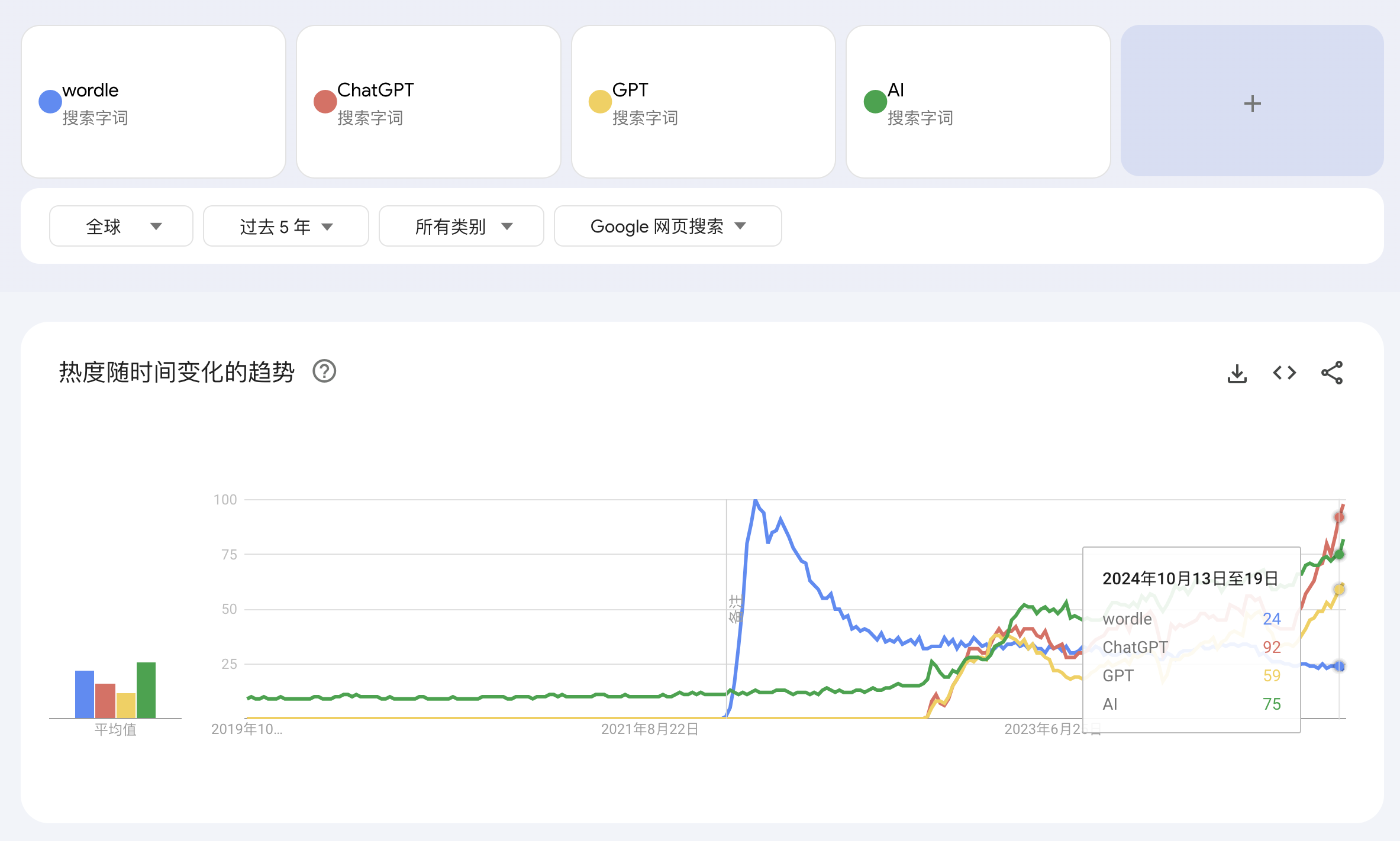
Task: Click the green AI color dot
Action: tap(875, 101)
